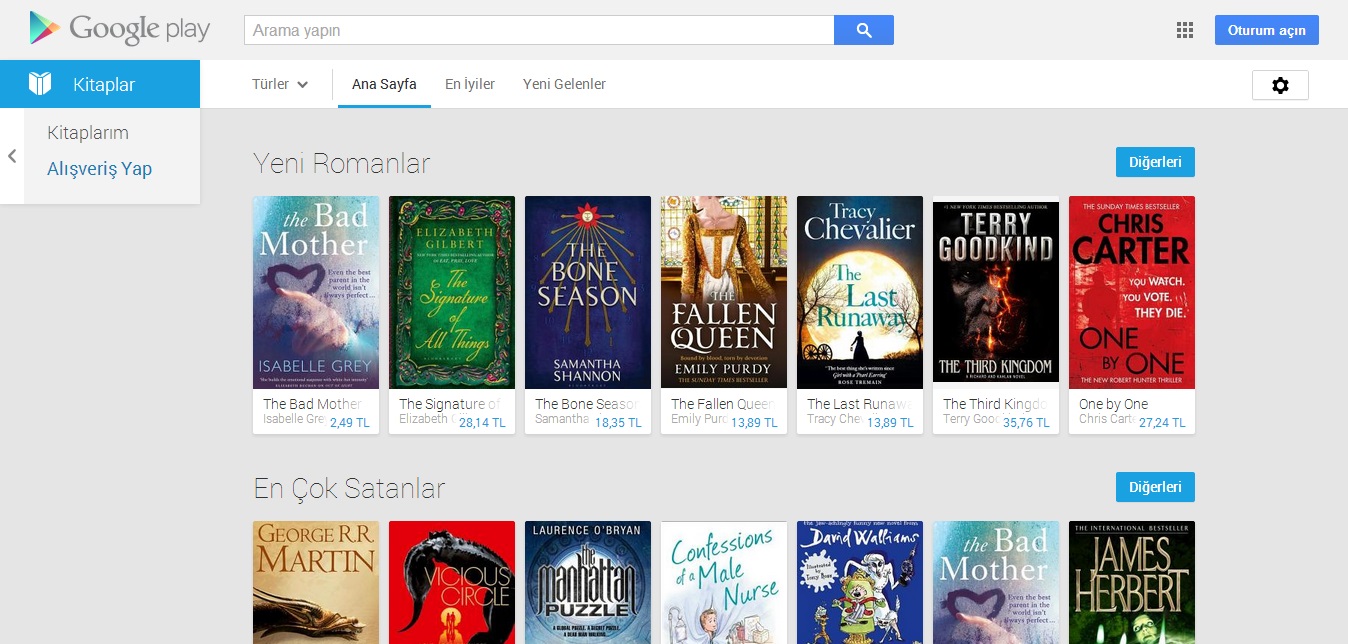Open The Bad Mother cover in Yeni Romanlar

click(x=316, y=292)
